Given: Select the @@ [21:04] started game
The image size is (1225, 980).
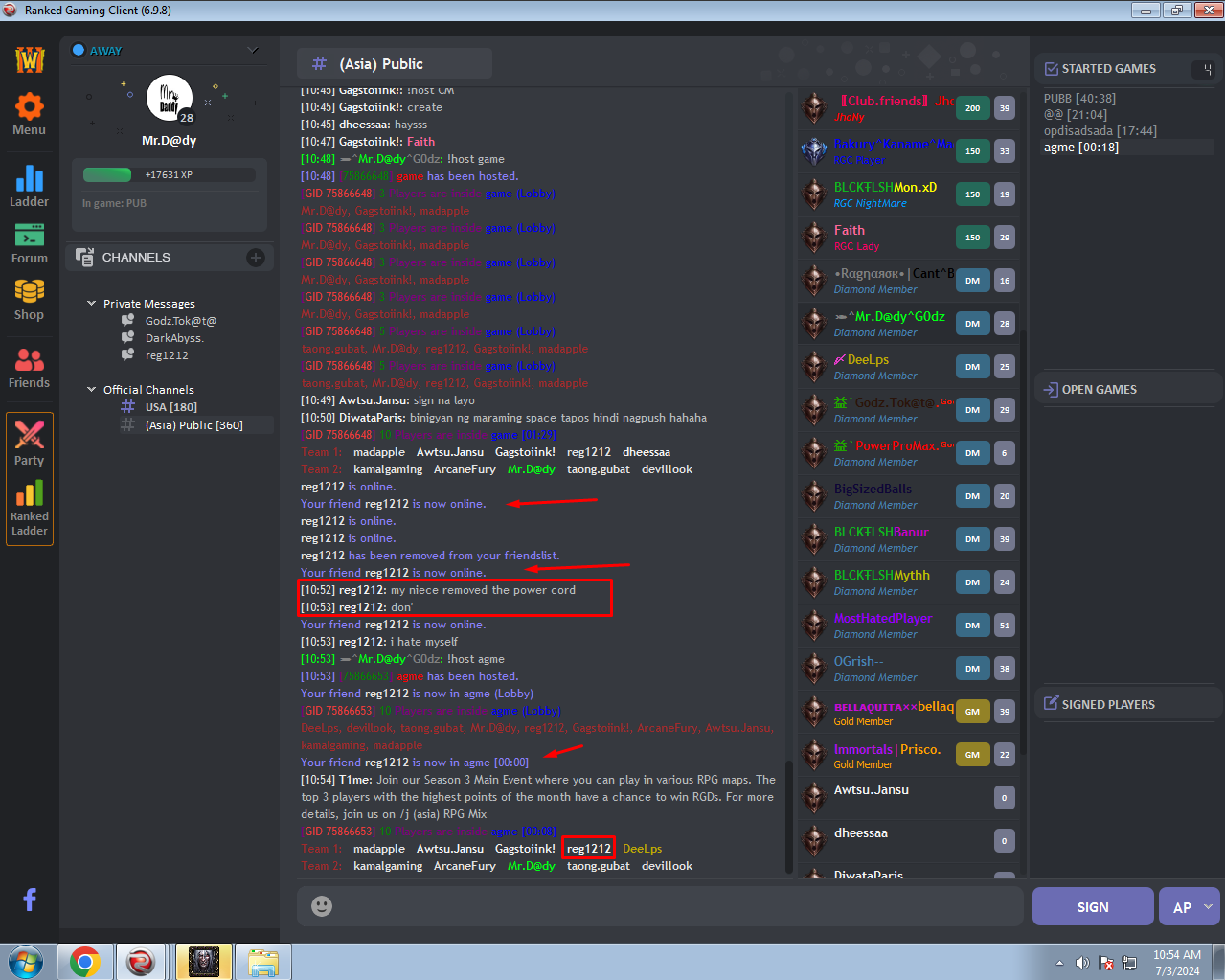Looking at the screenshot, I should pyautogui.click(x=1076, y=115).
